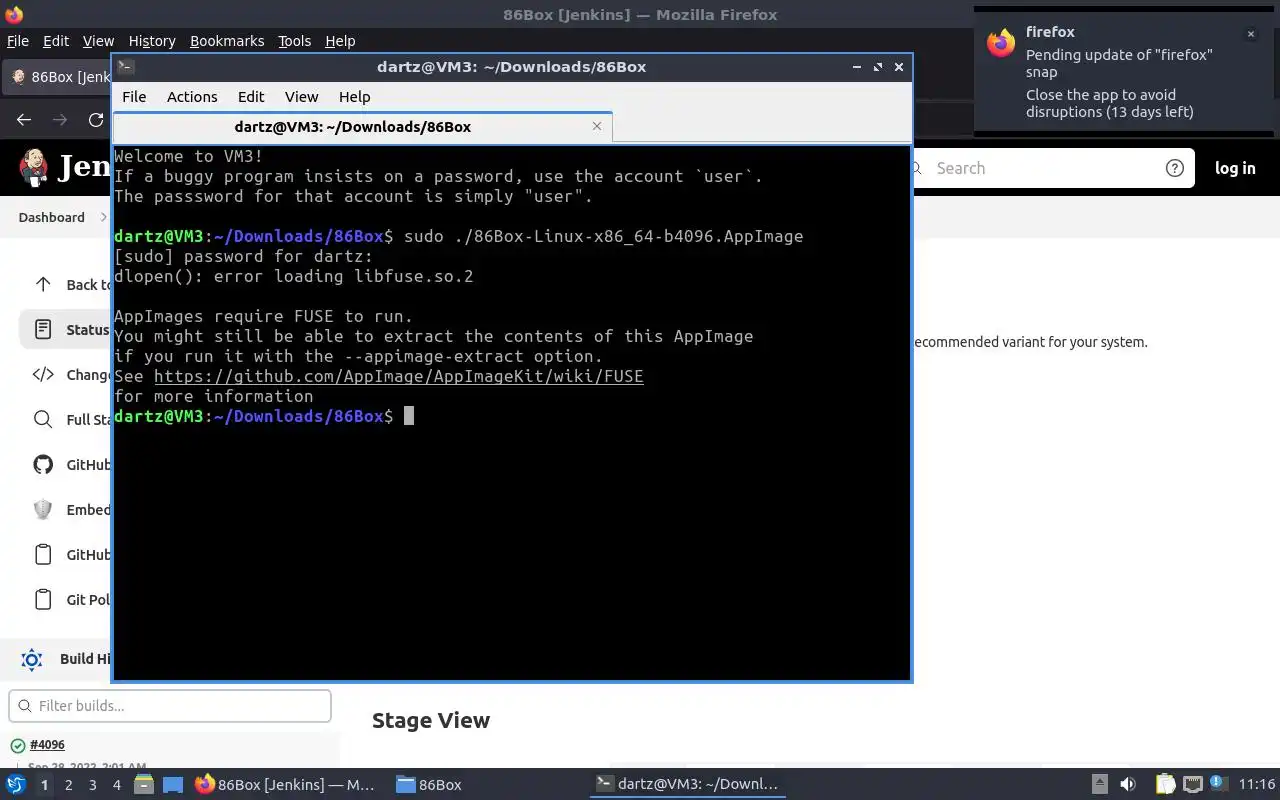Click the Back up-arrow icon in Jenkins sidebar
The width and height of the screenshot is (1280, 800).
(43, 284)
